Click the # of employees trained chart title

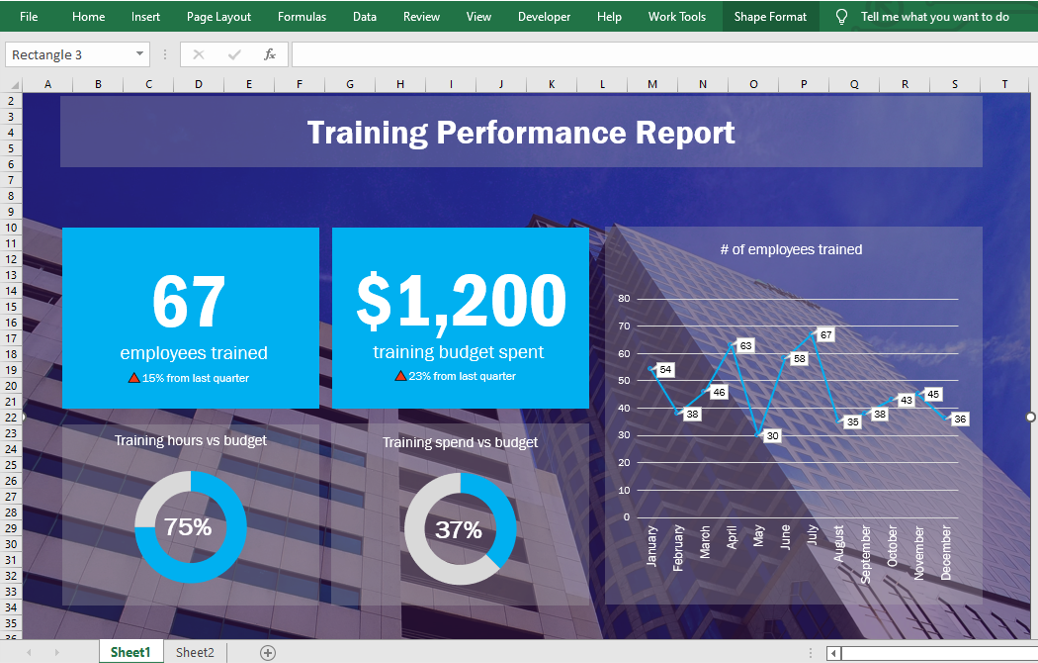pyautogui.click(x=791, y=249)
